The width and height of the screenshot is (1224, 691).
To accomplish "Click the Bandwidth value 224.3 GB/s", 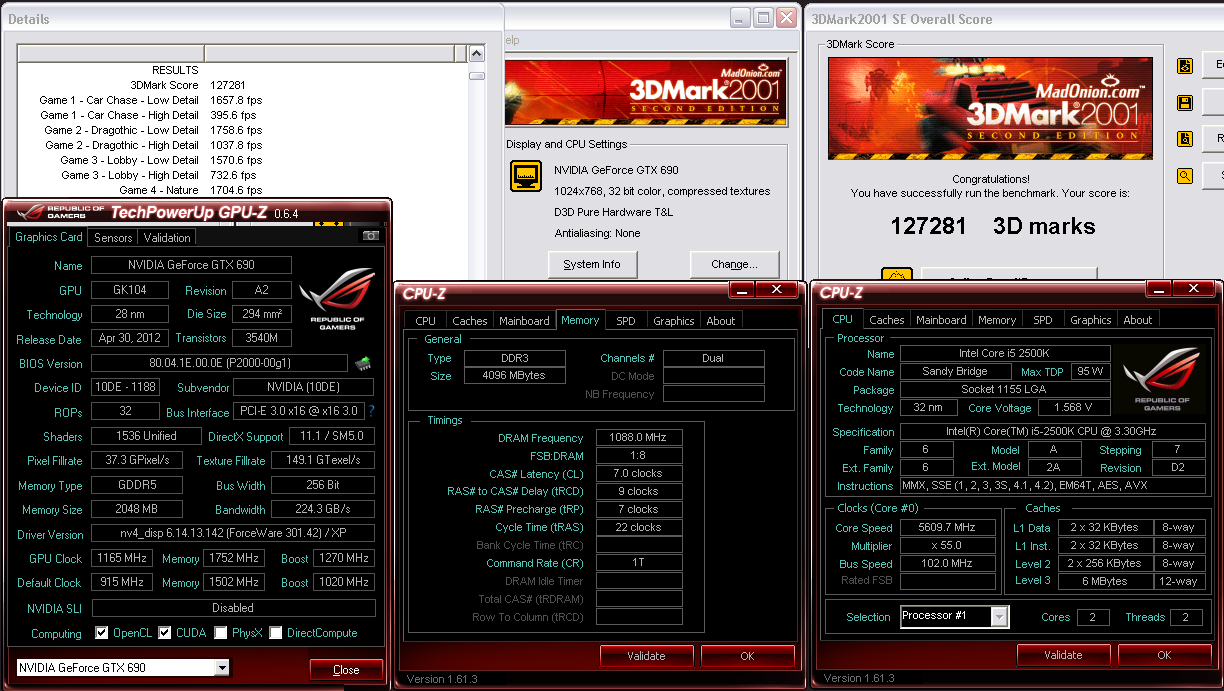I will coord(323,509).
